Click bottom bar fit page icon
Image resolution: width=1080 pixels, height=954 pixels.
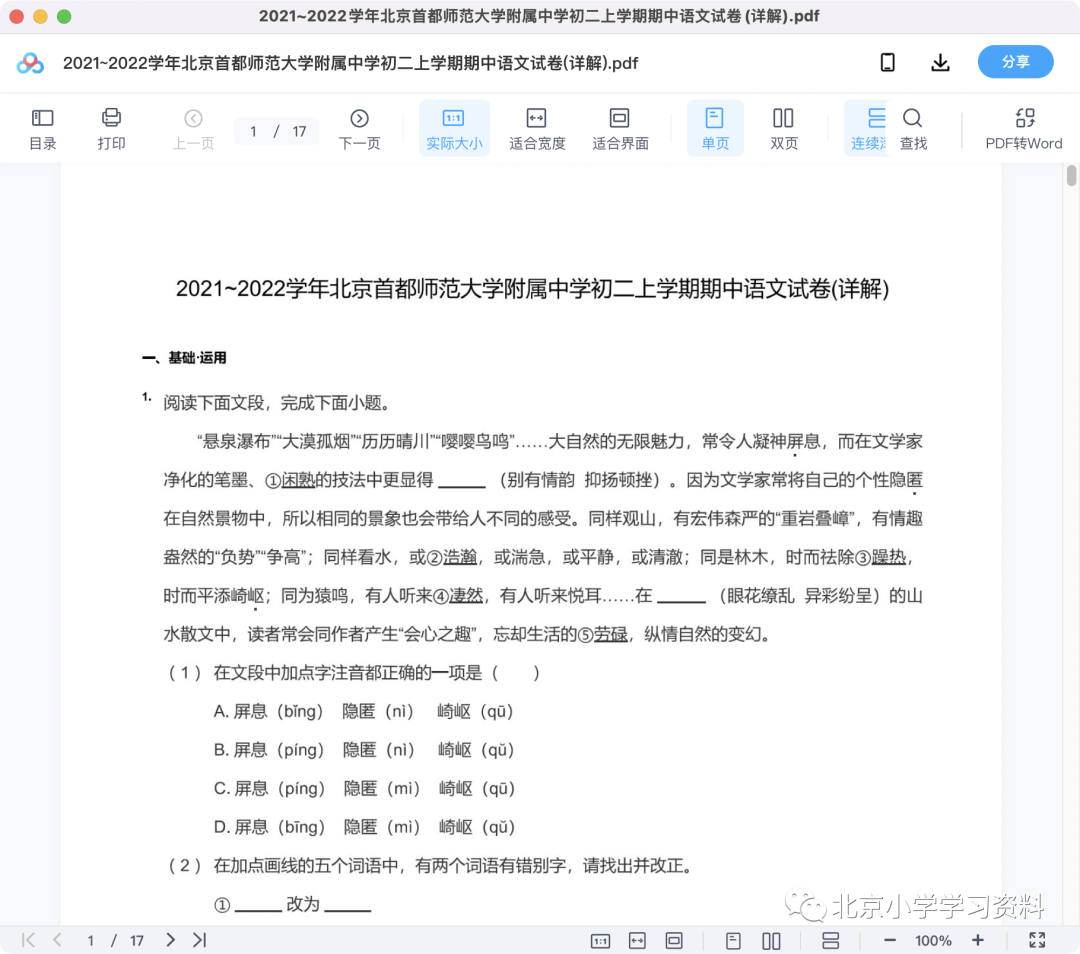tap(674, 940)
